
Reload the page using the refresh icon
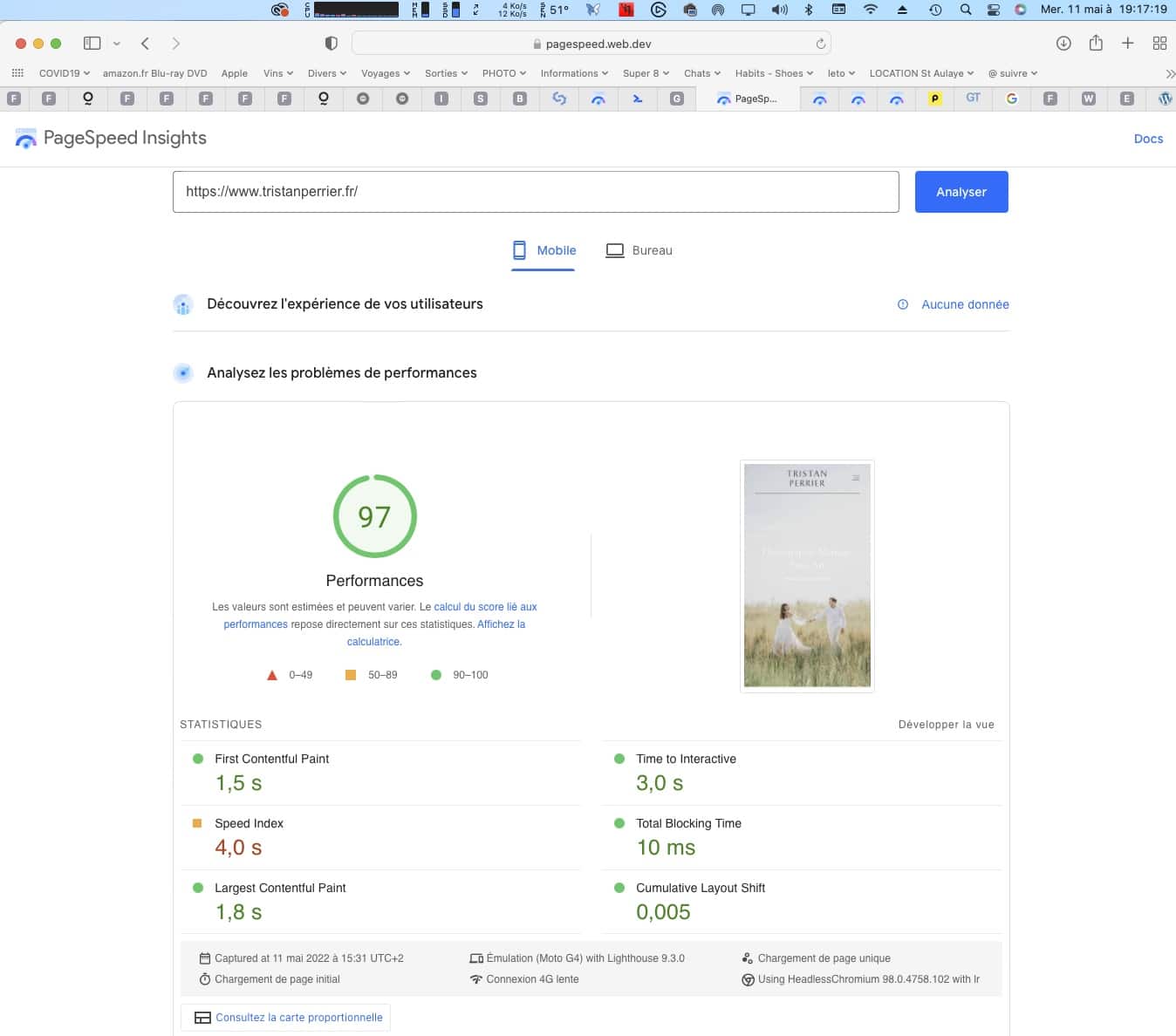click(x=820, y=44)
